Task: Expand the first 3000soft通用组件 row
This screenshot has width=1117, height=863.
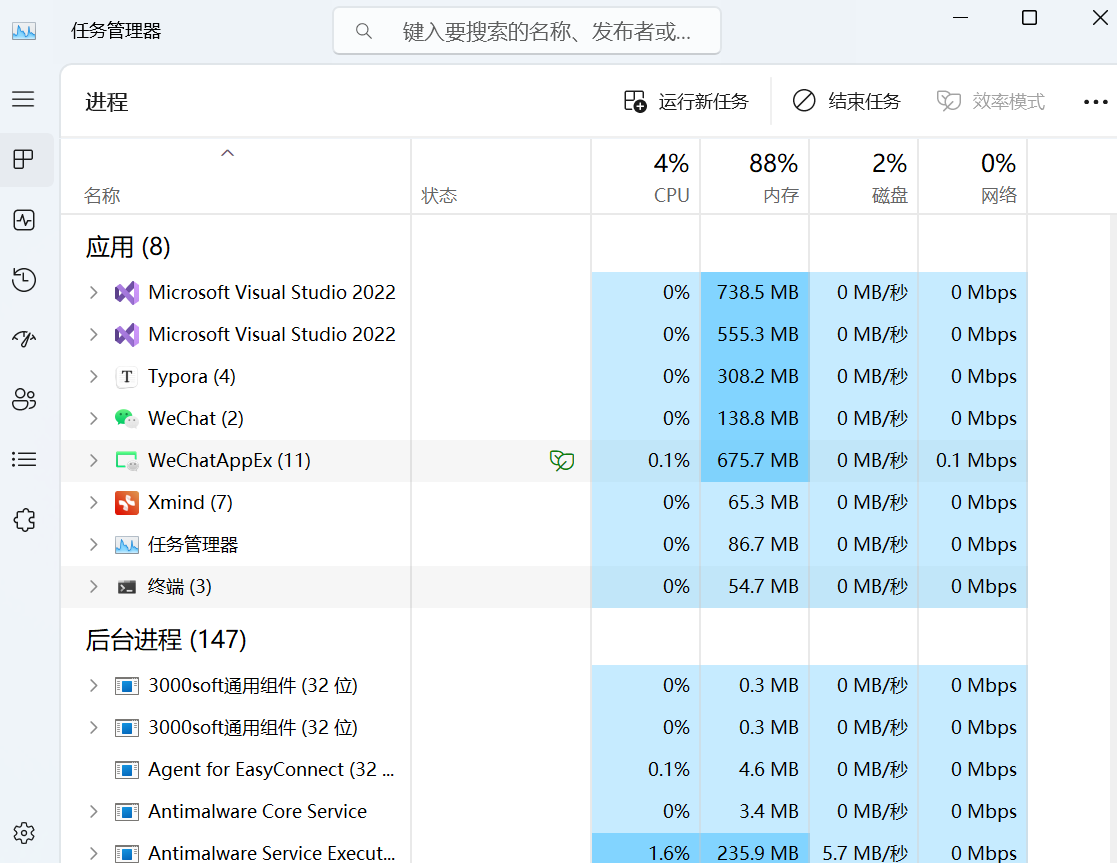Action: coord(93,686)
